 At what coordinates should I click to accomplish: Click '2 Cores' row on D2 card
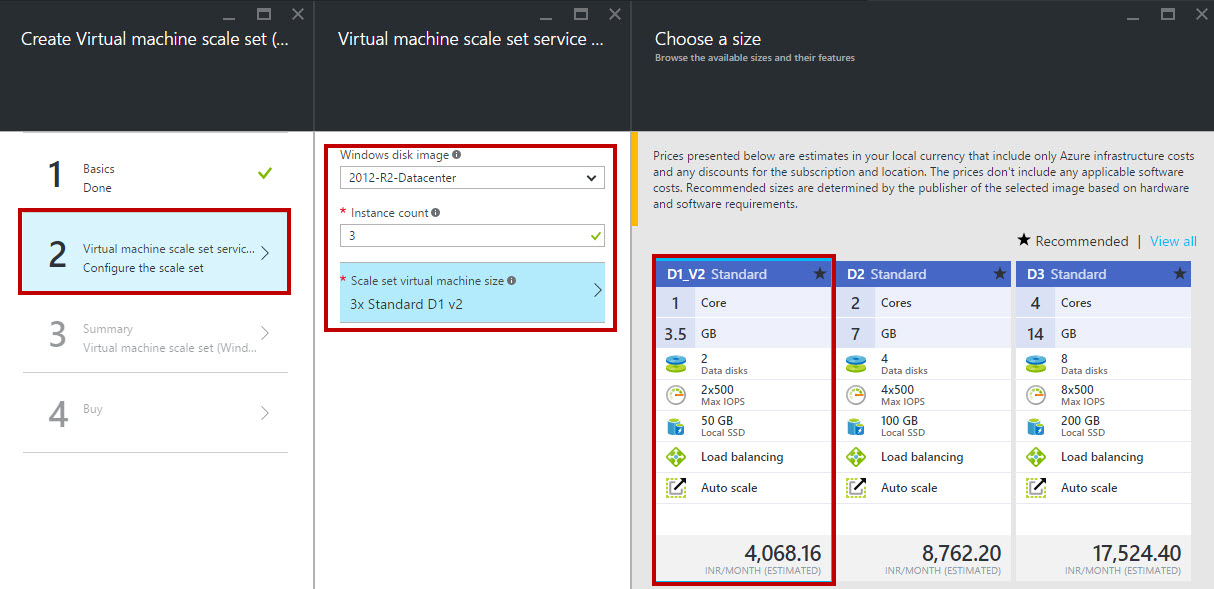(x=923, y=303)
